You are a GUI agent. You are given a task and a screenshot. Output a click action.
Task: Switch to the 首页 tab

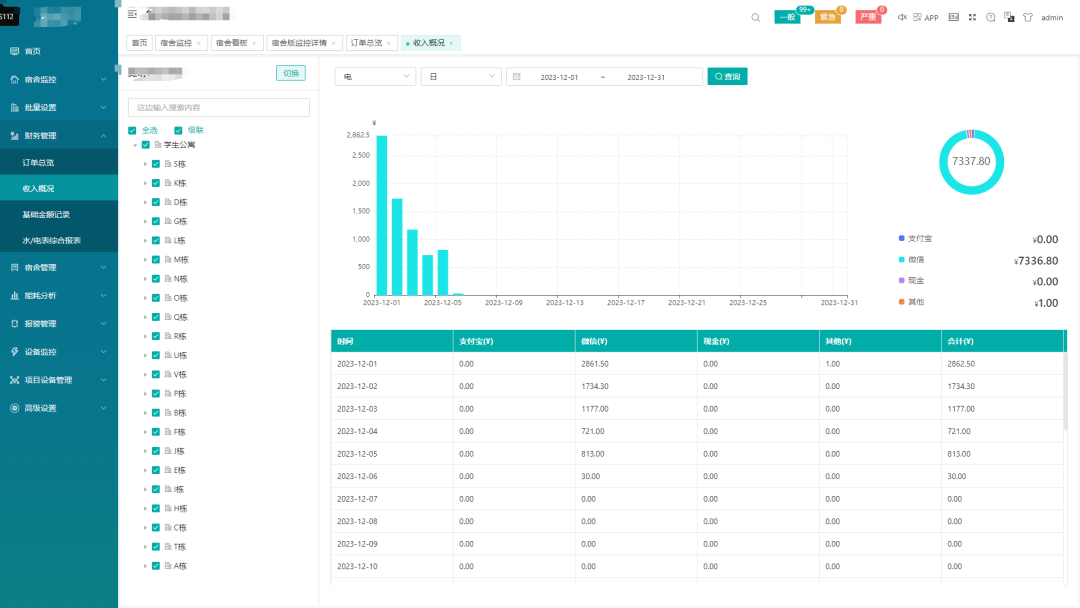pos(139,43)
